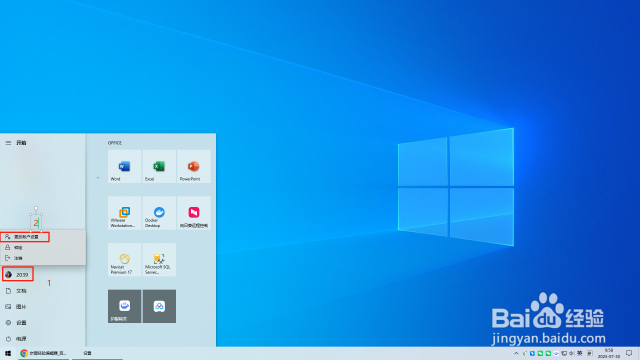Click the Windows Start button
Image resolution: width=640 pixels, height=360 pixels.
[8, 353]
